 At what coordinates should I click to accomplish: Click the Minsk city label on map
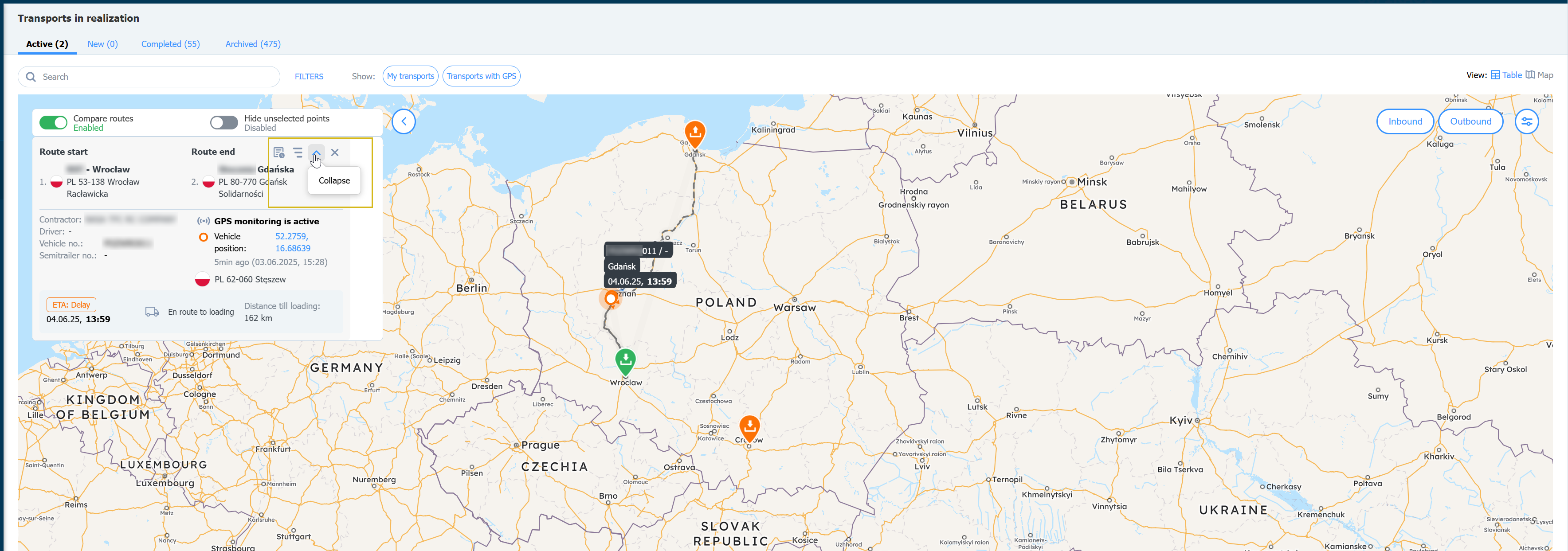[1092, 182]
